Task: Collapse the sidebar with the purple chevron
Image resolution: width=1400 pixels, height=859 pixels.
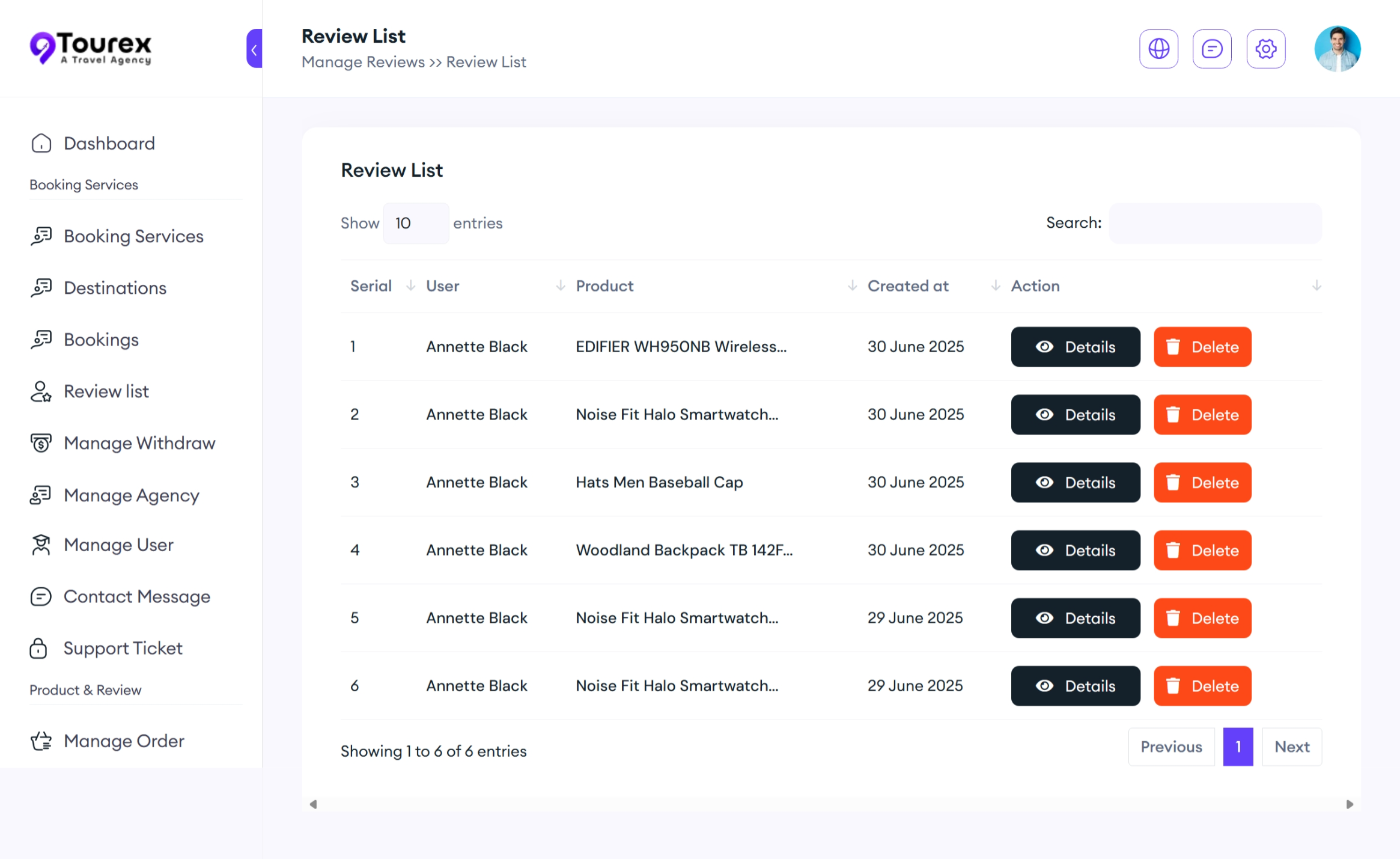Action: (x=254, y=49)
